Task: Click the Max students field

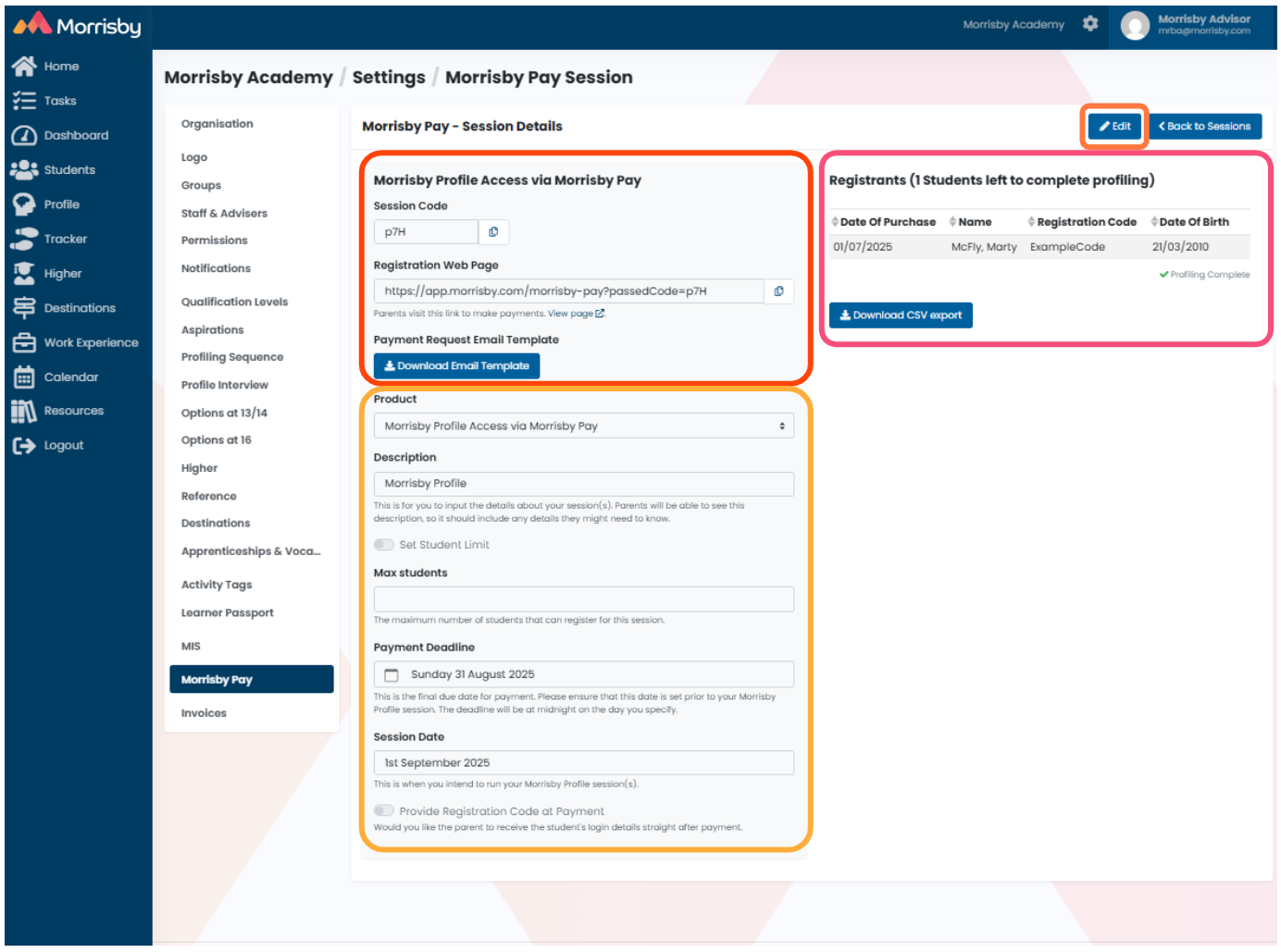Action: coord(584,600)
